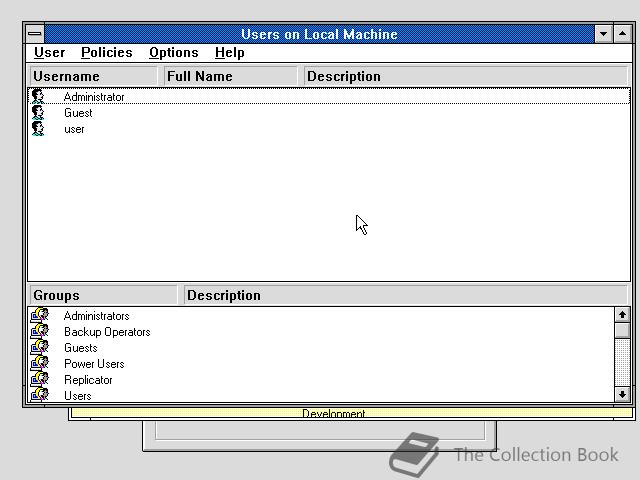The height and width of the screenshot is (480, 640).
Task: Click the Username column header
Action: (93, 76)
